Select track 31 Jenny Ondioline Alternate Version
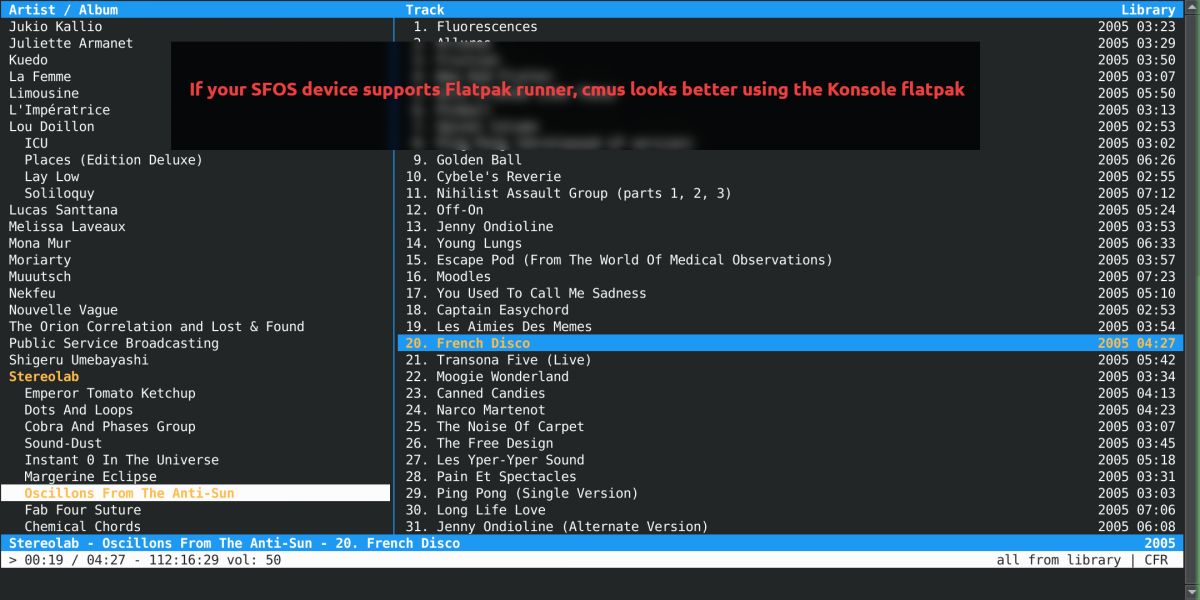Screen dimensions: 1200x600 pyautogui.click(x=571, y=527)
